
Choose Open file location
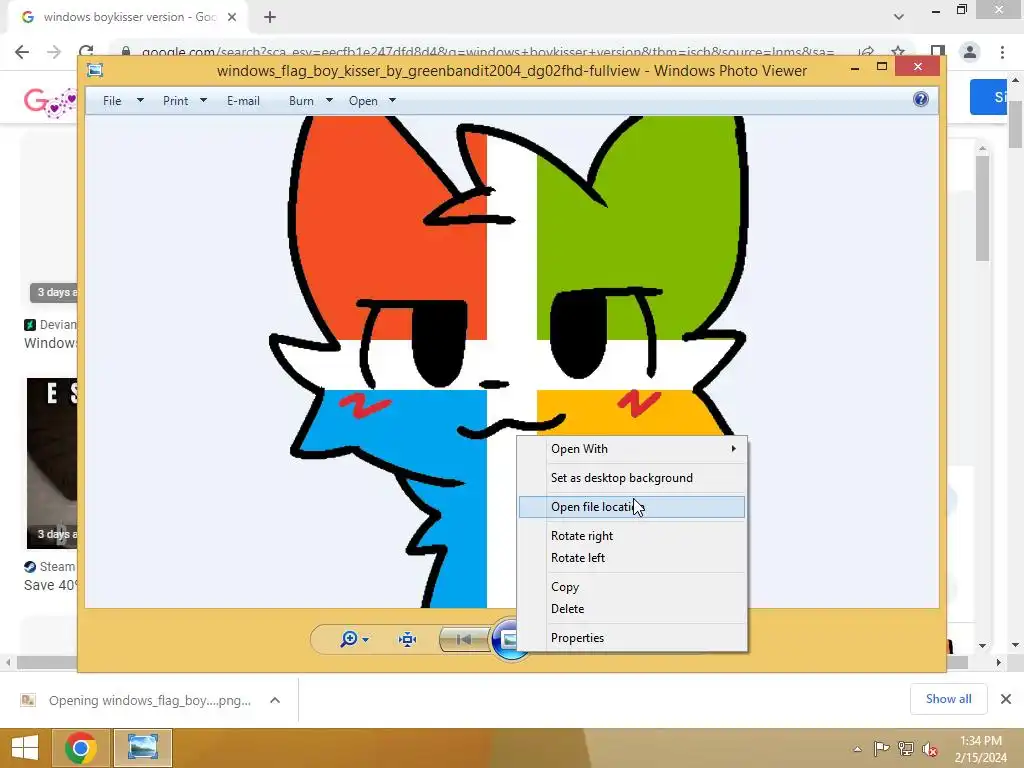(x=632, y=507)
